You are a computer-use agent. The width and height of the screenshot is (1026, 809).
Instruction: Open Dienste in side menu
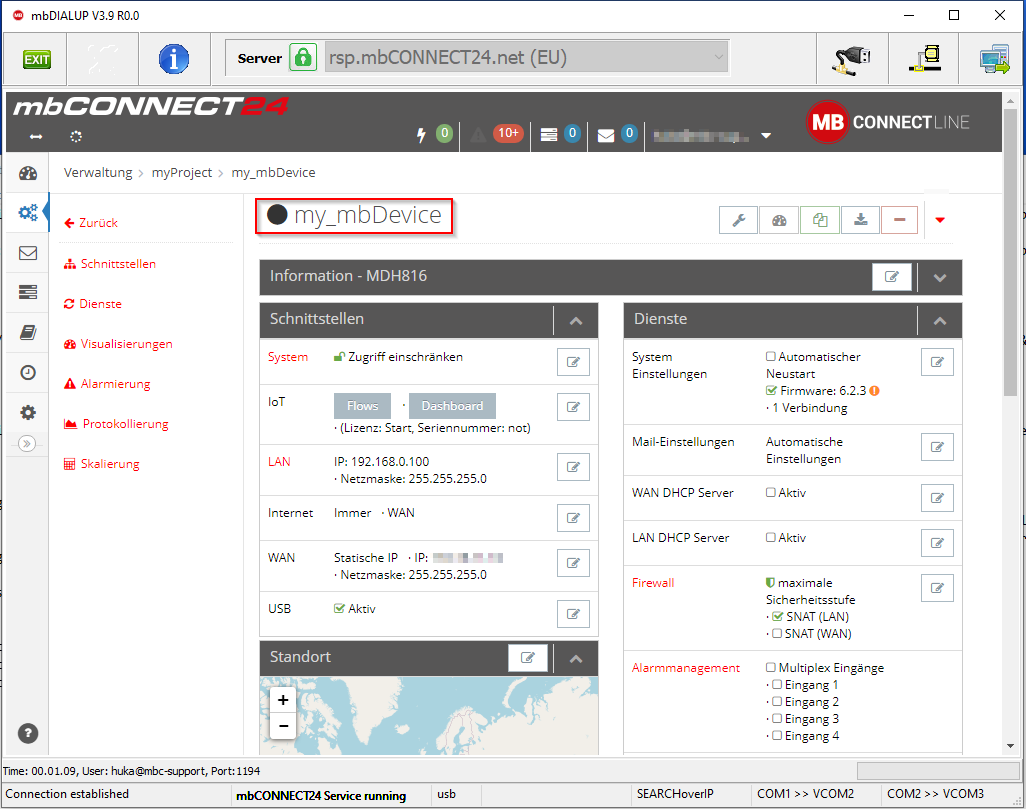point(93,304)
